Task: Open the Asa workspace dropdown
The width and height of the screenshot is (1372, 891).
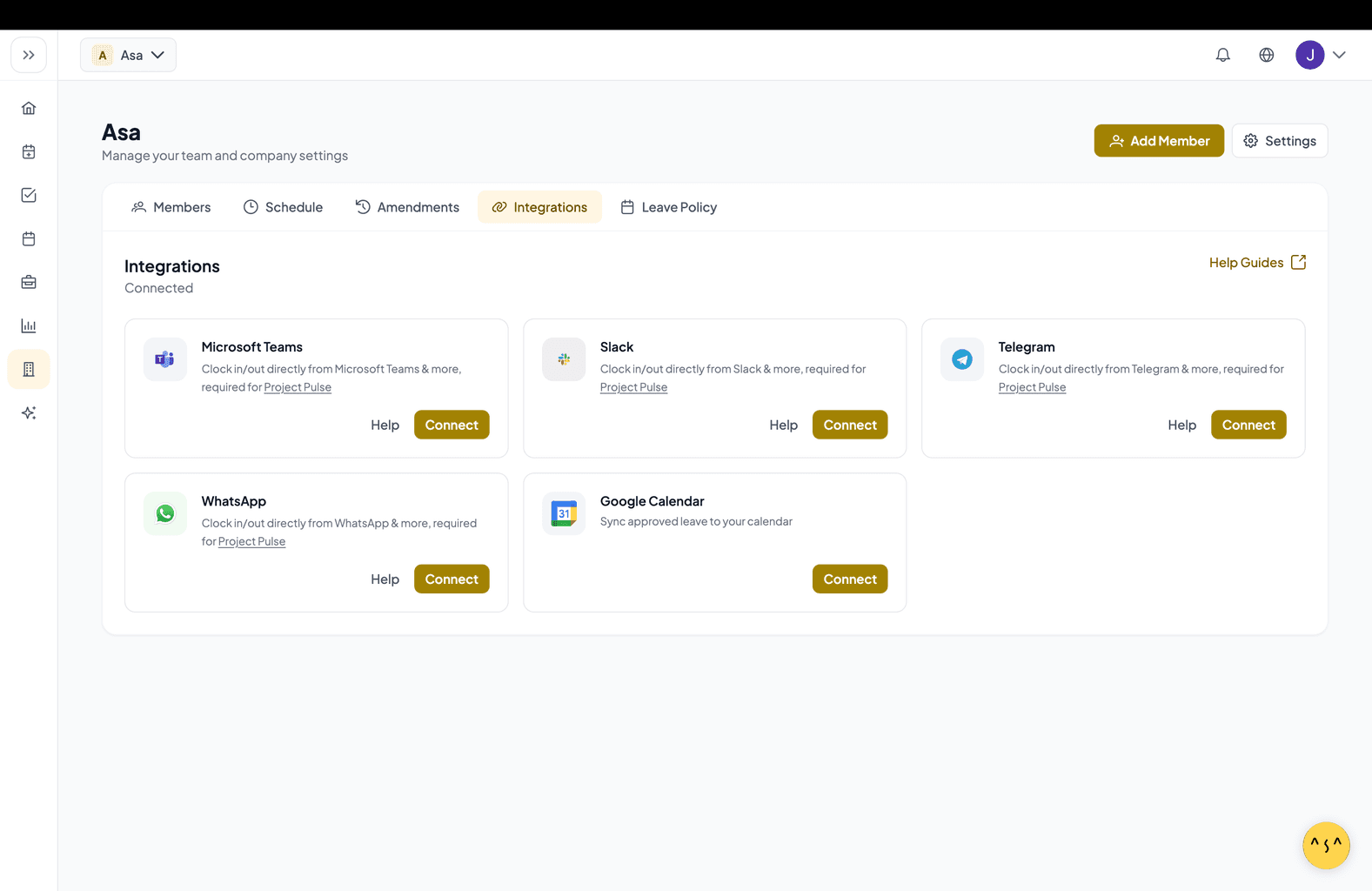Action: point(129,55)
